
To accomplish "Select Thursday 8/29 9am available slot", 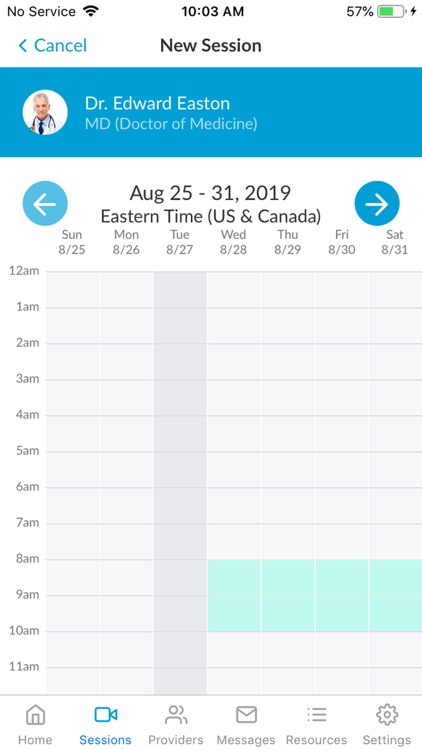I will [288, 614].
